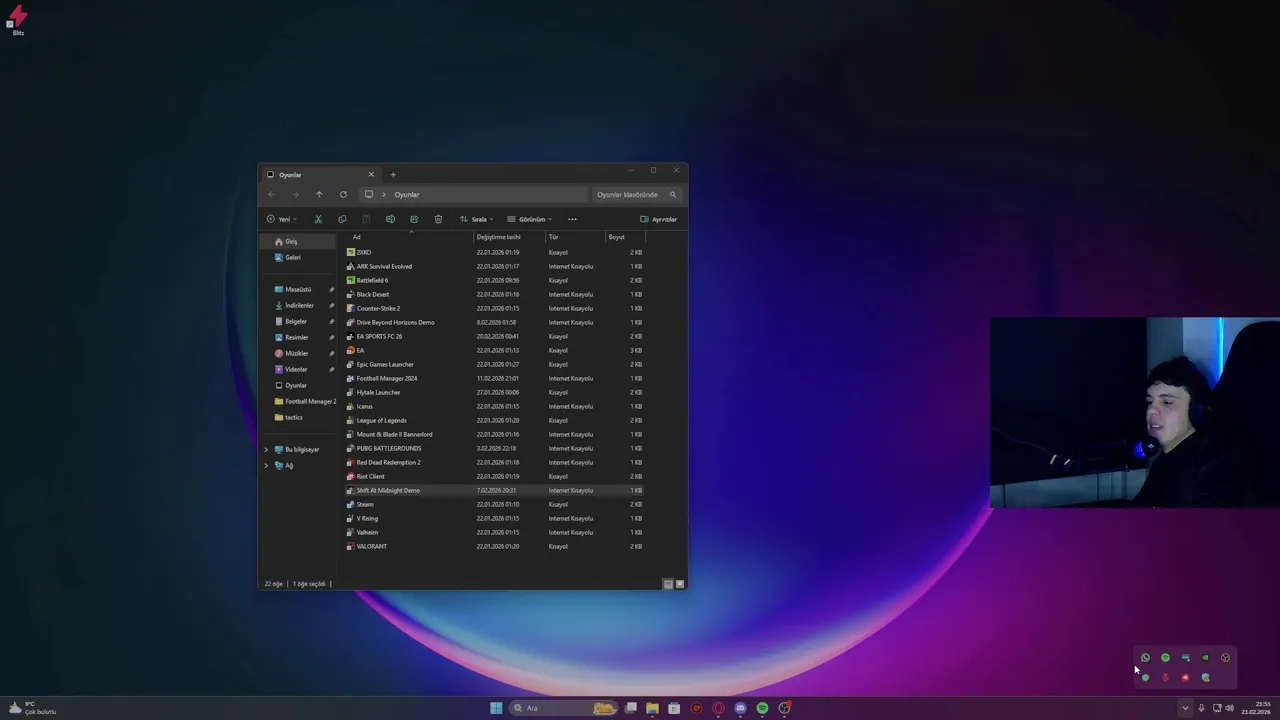Click the search magnifier icon in Explorer

pyautogui.click(x=673, y=194)
